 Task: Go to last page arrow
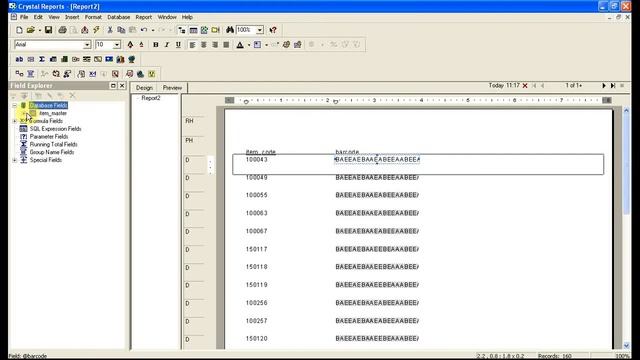(613, 86)
